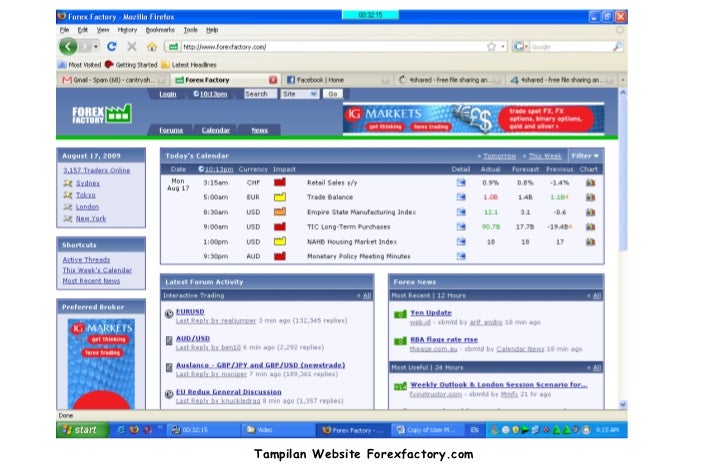
Task: Open the News site navigation tab
Action: (x=260, y=130)
